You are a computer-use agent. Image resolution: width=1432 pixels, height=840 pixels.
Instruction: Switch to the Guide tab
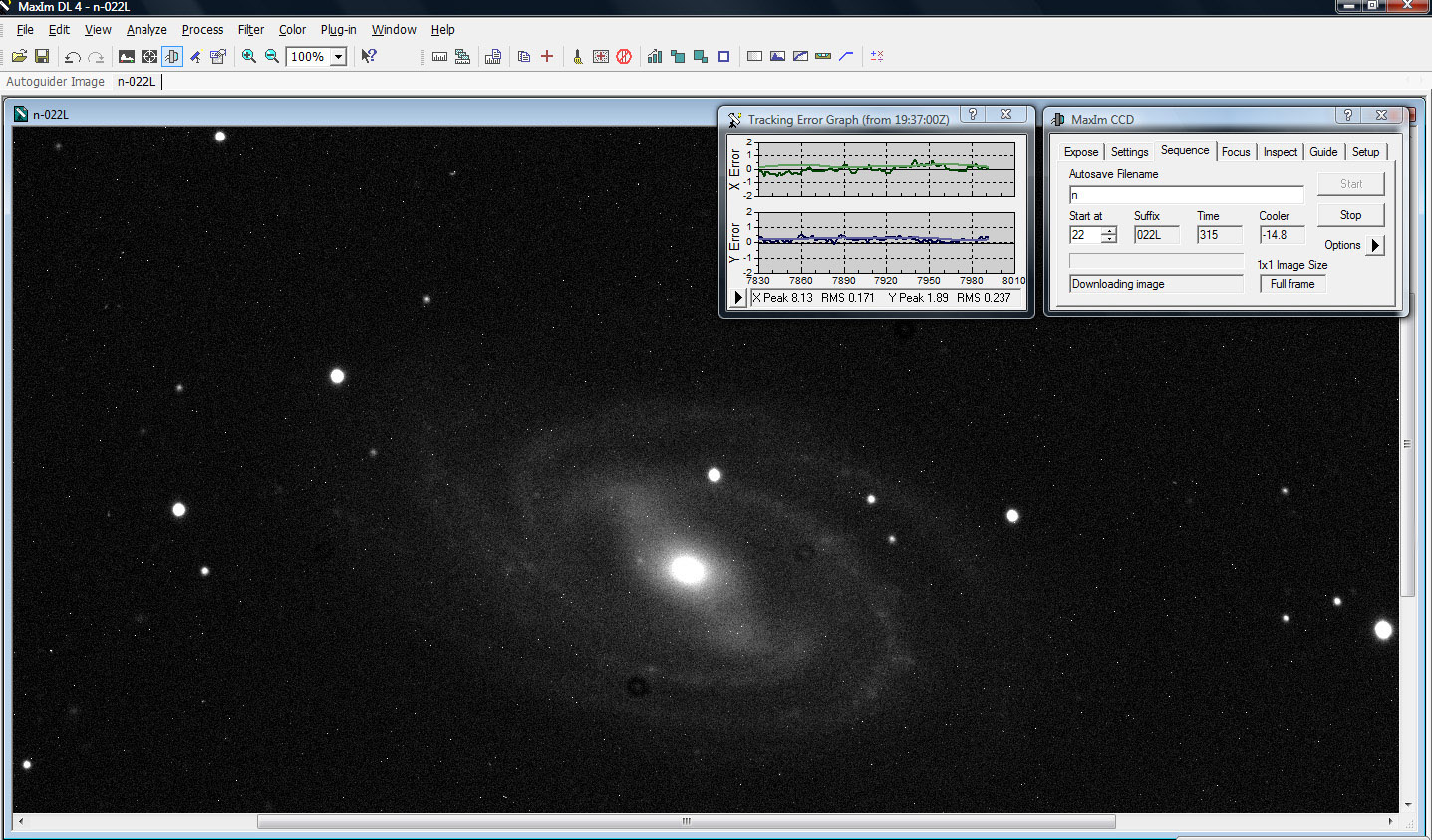1323,152
